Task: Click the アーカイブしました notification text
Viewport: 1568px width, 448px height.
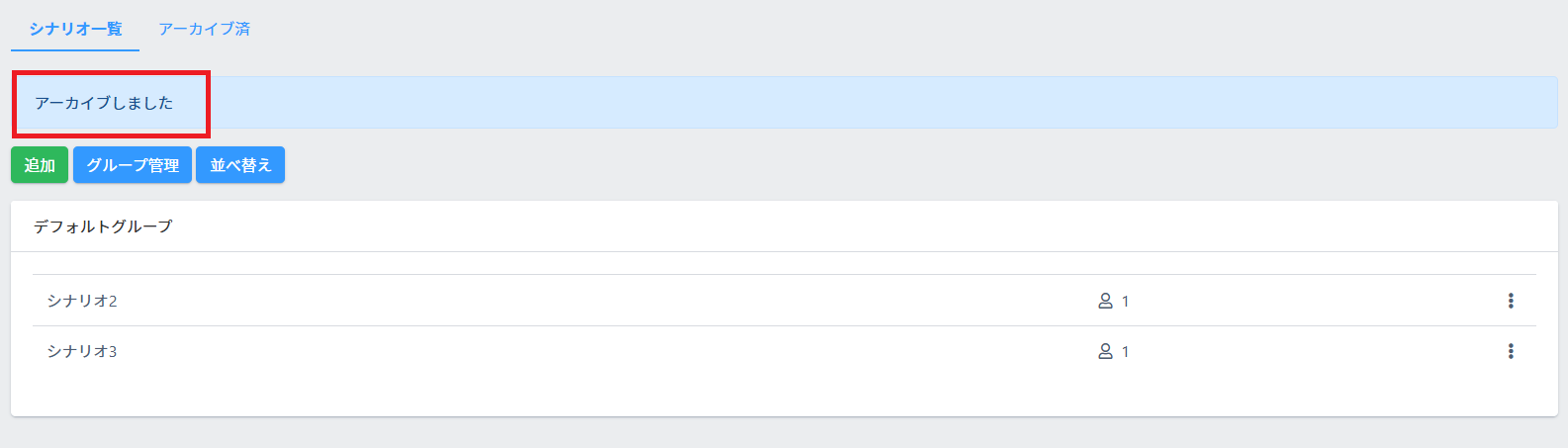Action: tap(104, 103)
